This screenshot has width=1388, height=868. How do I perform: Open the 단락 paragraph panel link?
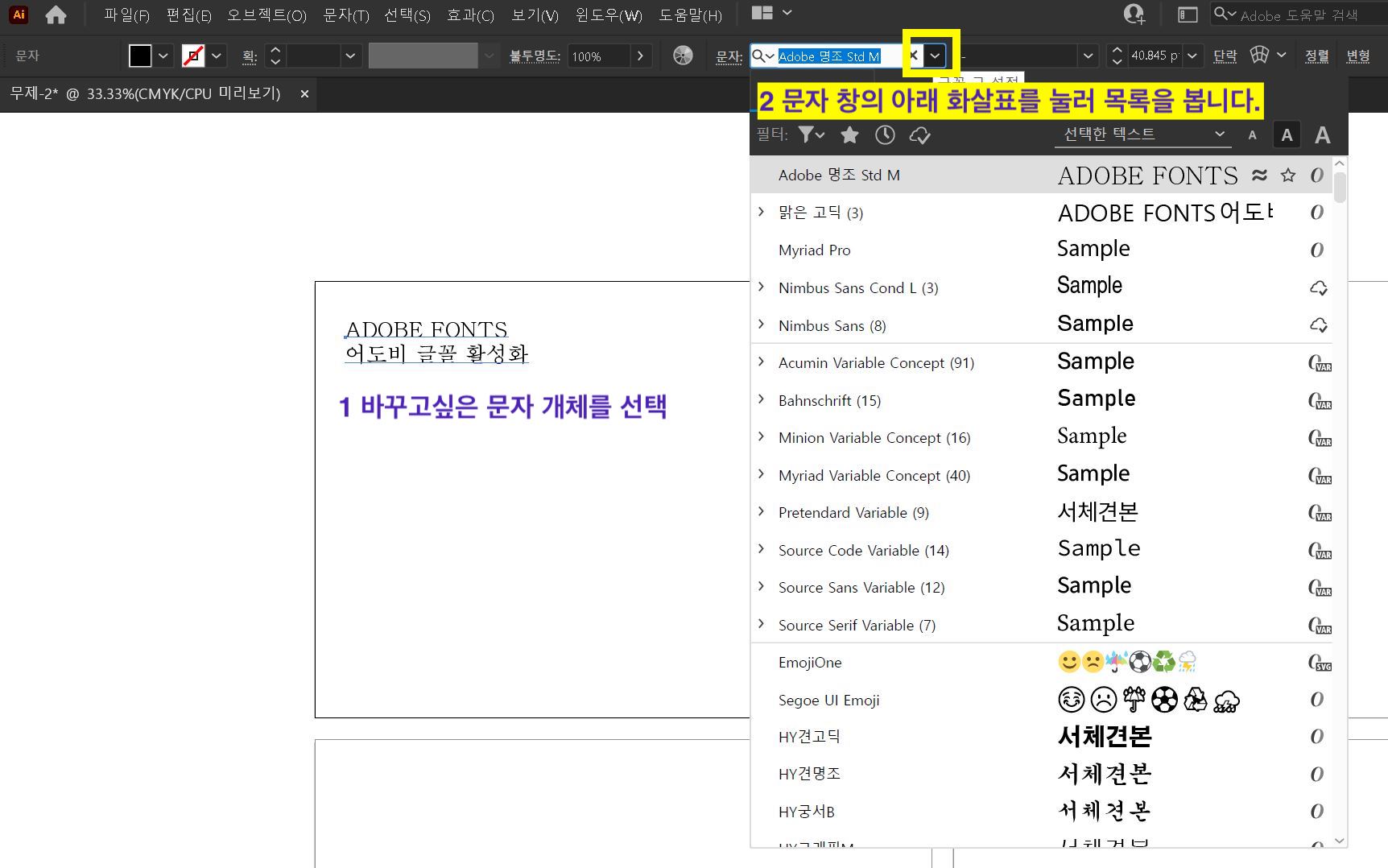click(1225, 56)
